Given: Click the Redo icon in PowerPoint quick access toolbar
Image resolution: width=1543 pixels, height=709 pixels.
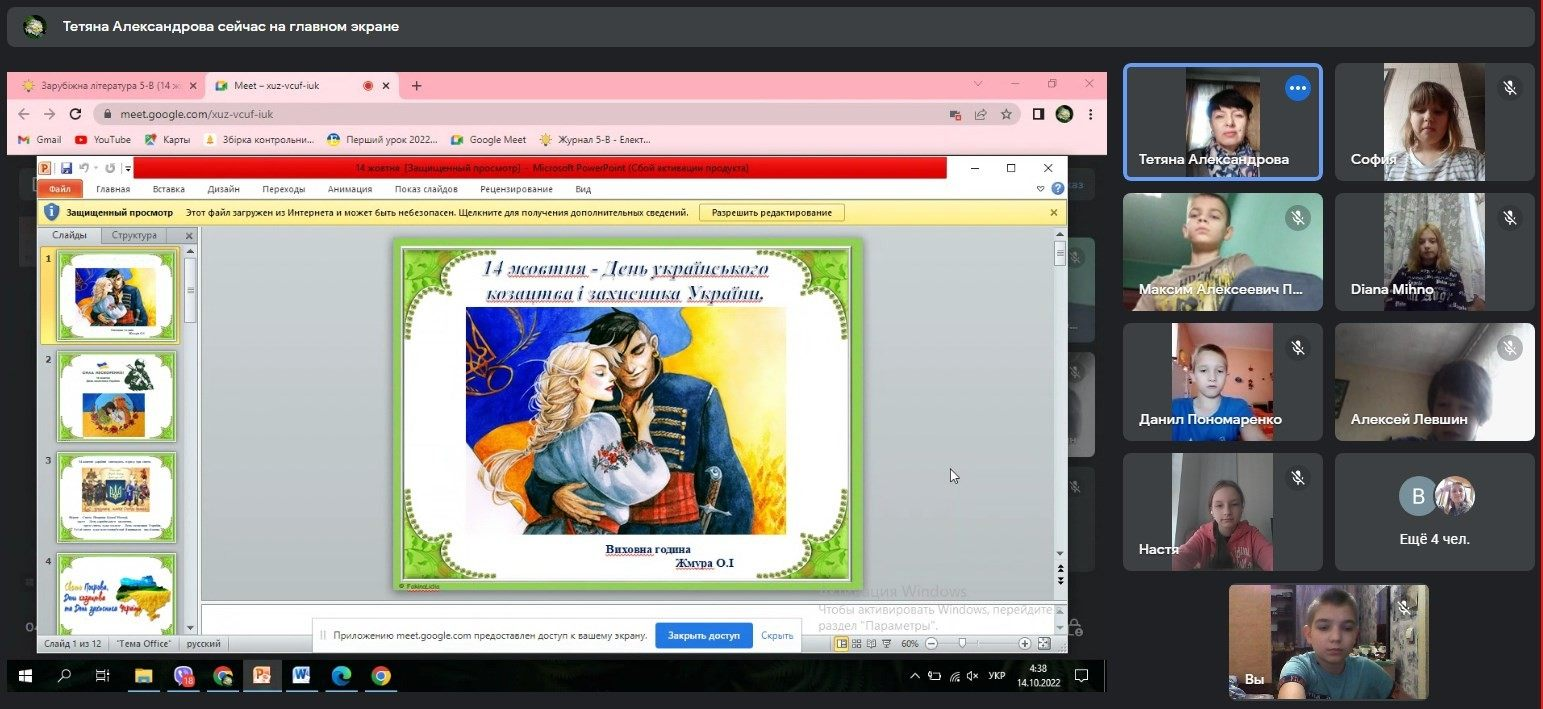Looking at the screenshot, I should coord(110,168).
